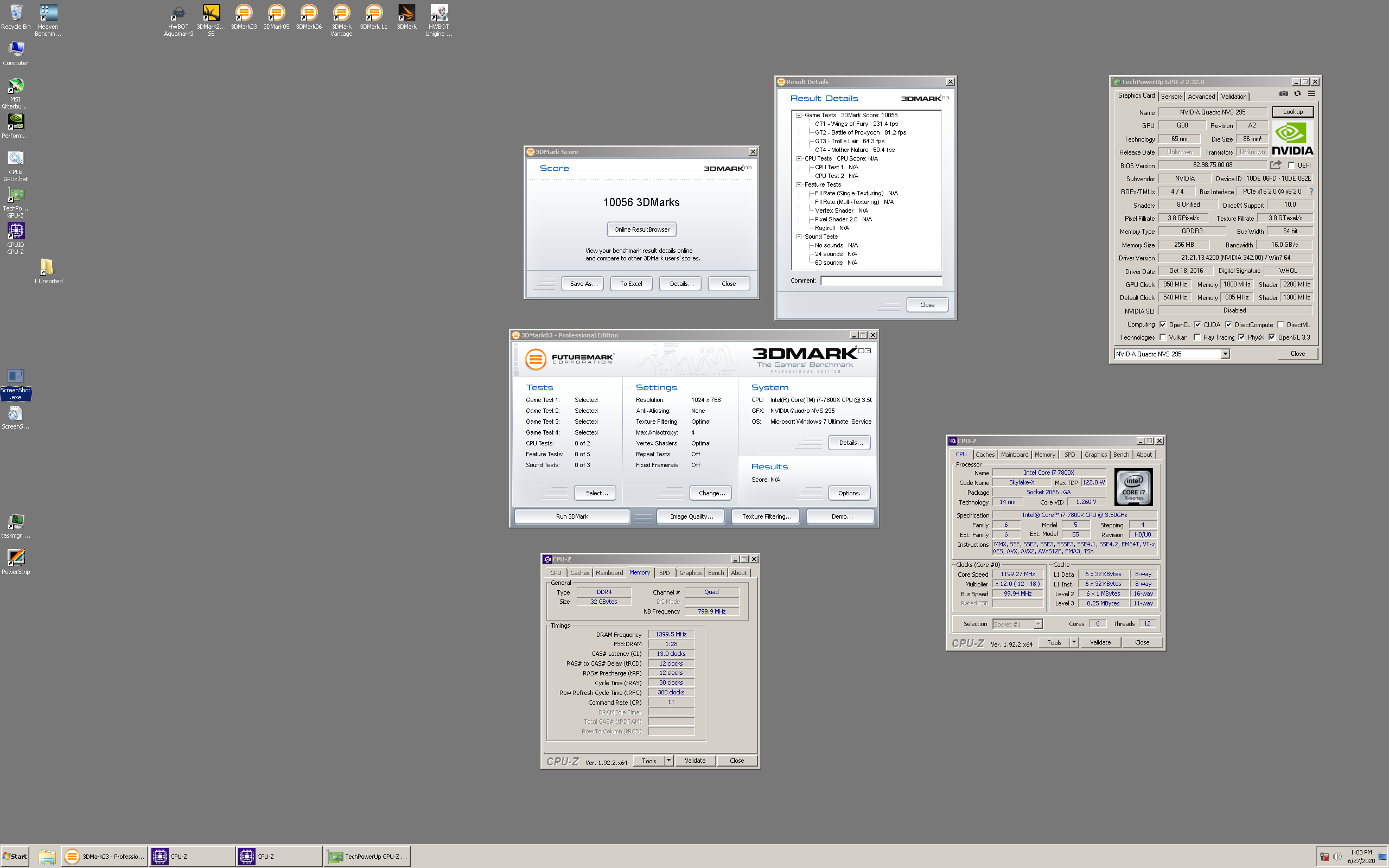Toggle the OpenGL 3.3 checkbox in GPU-Z
Image resolution: width=1389 pixels, height=868 pixels.
tap(1271, 337)
